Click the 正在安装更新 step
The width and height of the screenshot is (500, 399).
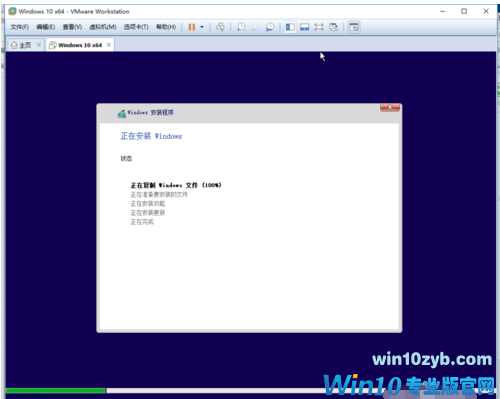tap(148, 213)
